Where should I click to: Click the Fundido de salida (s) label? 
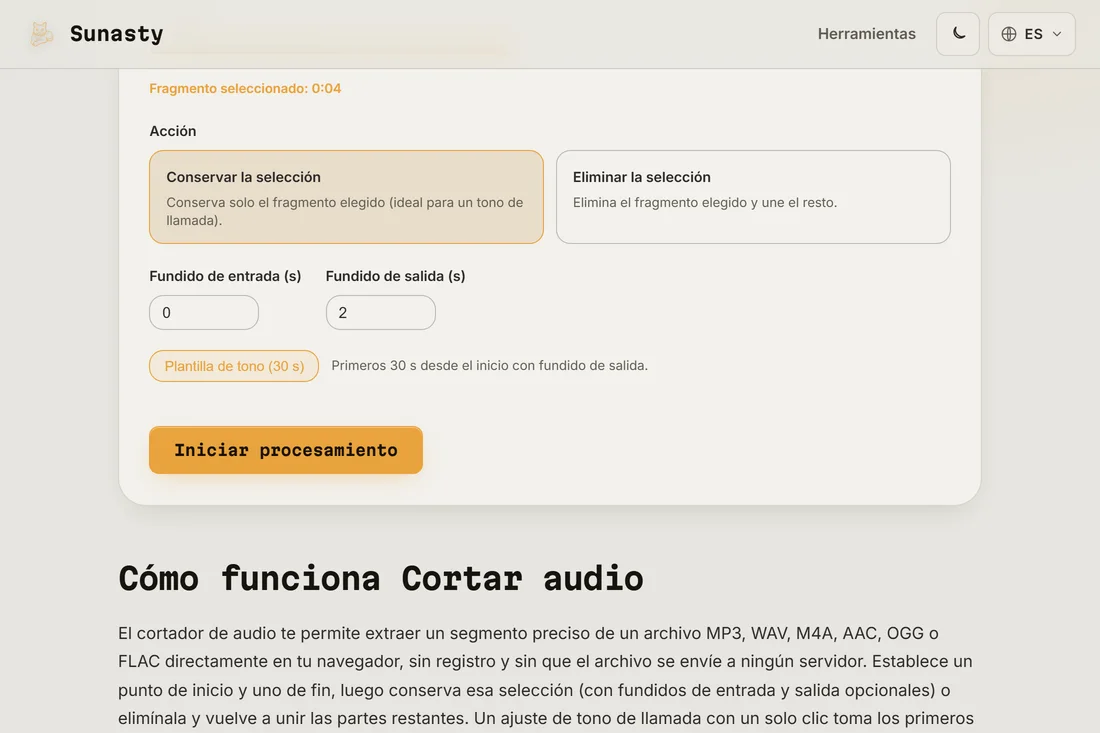click(x=395, y=276)
